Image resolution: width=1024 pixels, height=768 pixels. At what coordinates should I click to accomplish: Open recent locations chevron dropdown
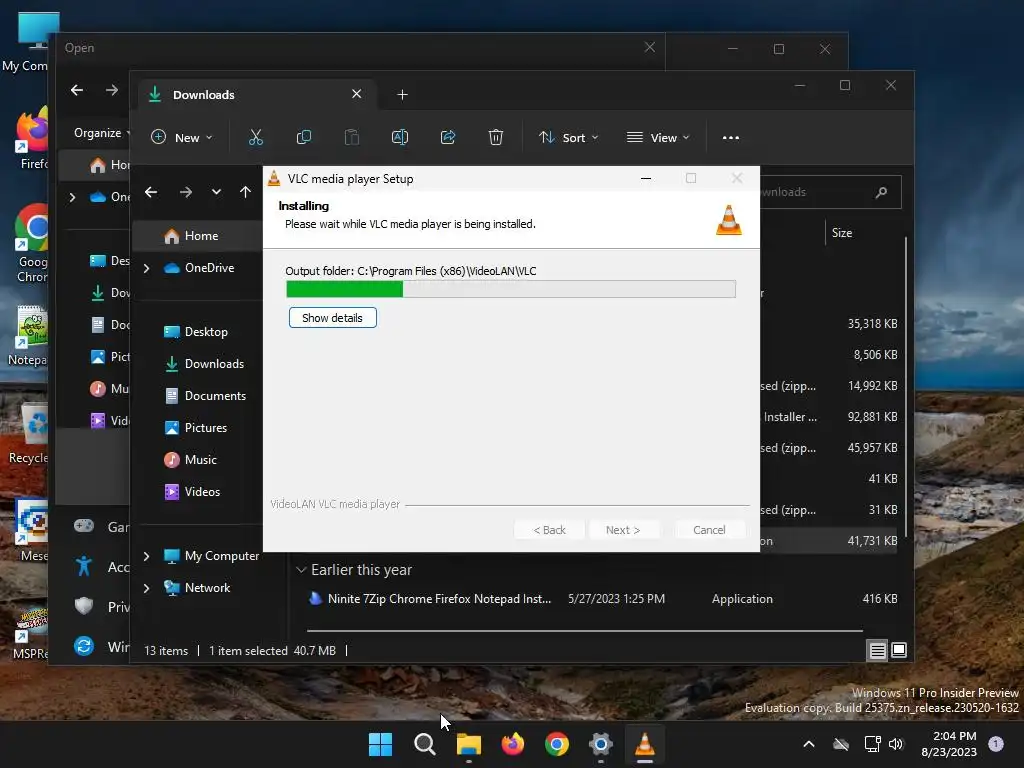216,192
